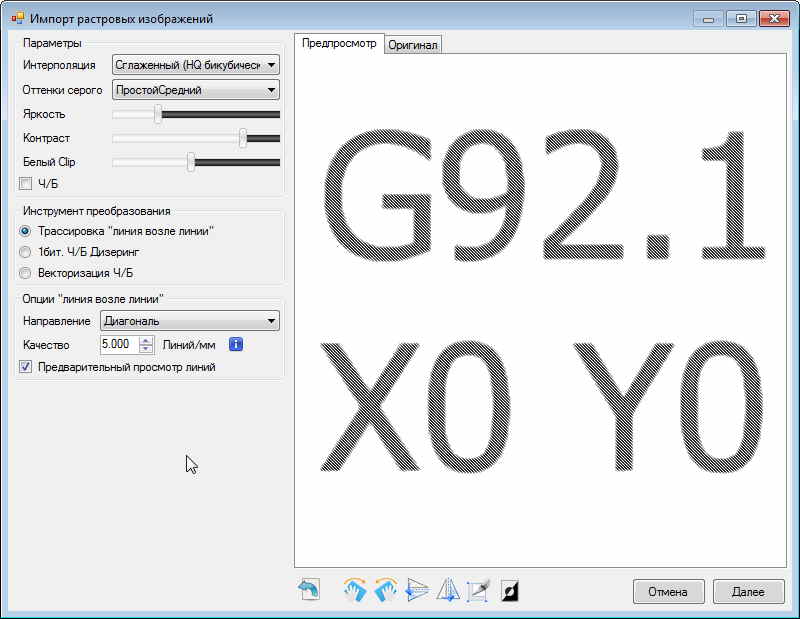
Task: Switch to the Оригинал tab
Action: [413, 45]
